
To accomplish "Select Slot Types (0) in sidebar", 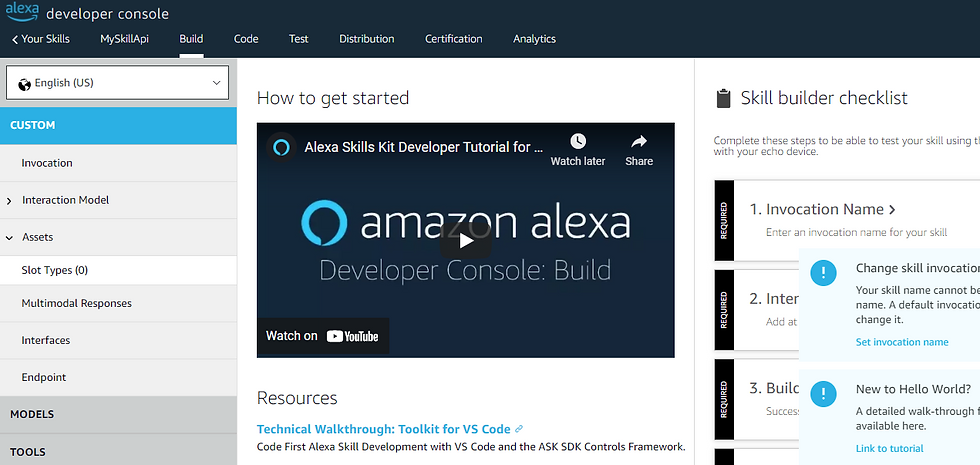I will coord(118,271).
